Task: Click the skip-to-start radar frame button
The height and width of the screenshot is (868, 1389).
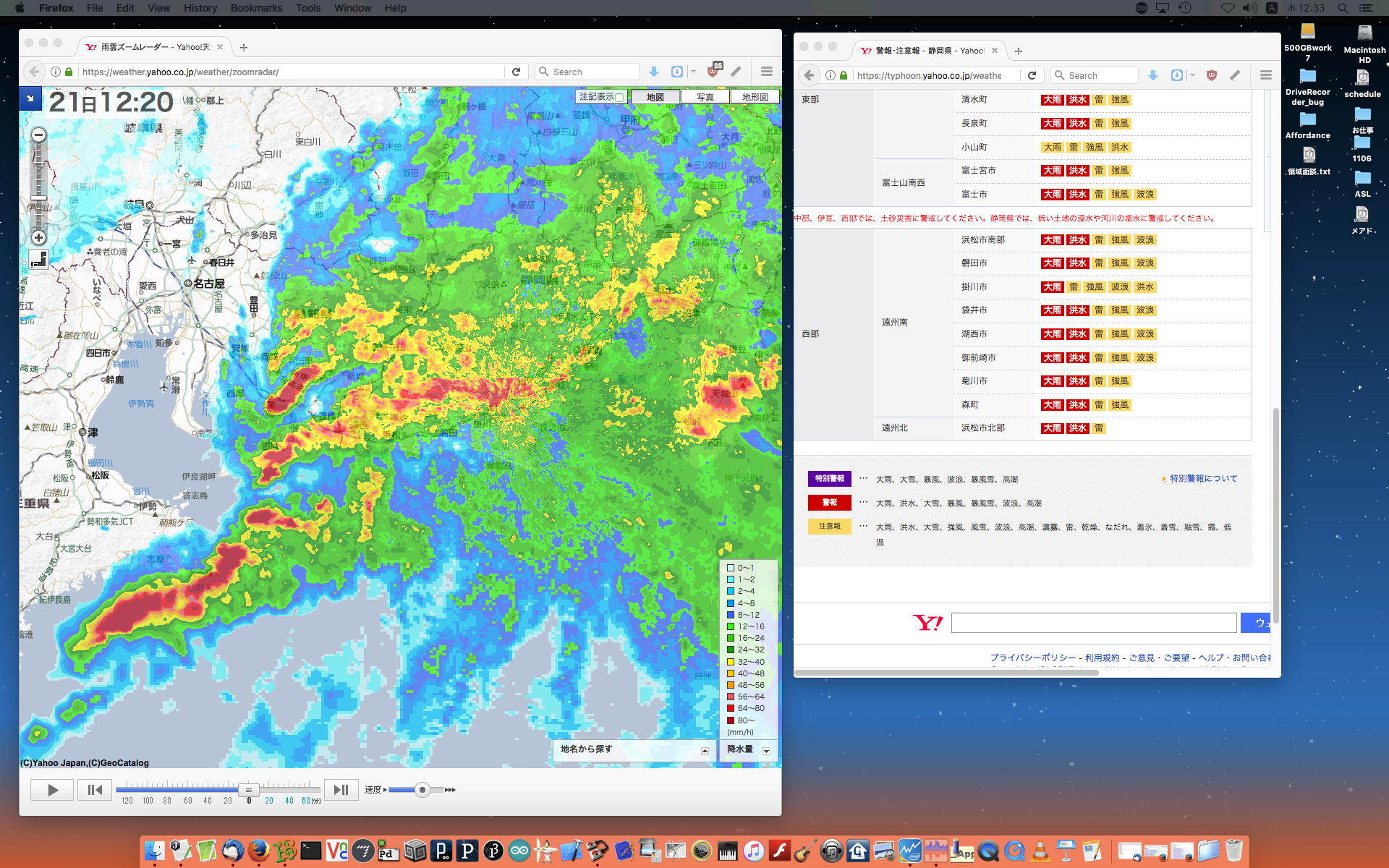Action: tap(95, 790)
